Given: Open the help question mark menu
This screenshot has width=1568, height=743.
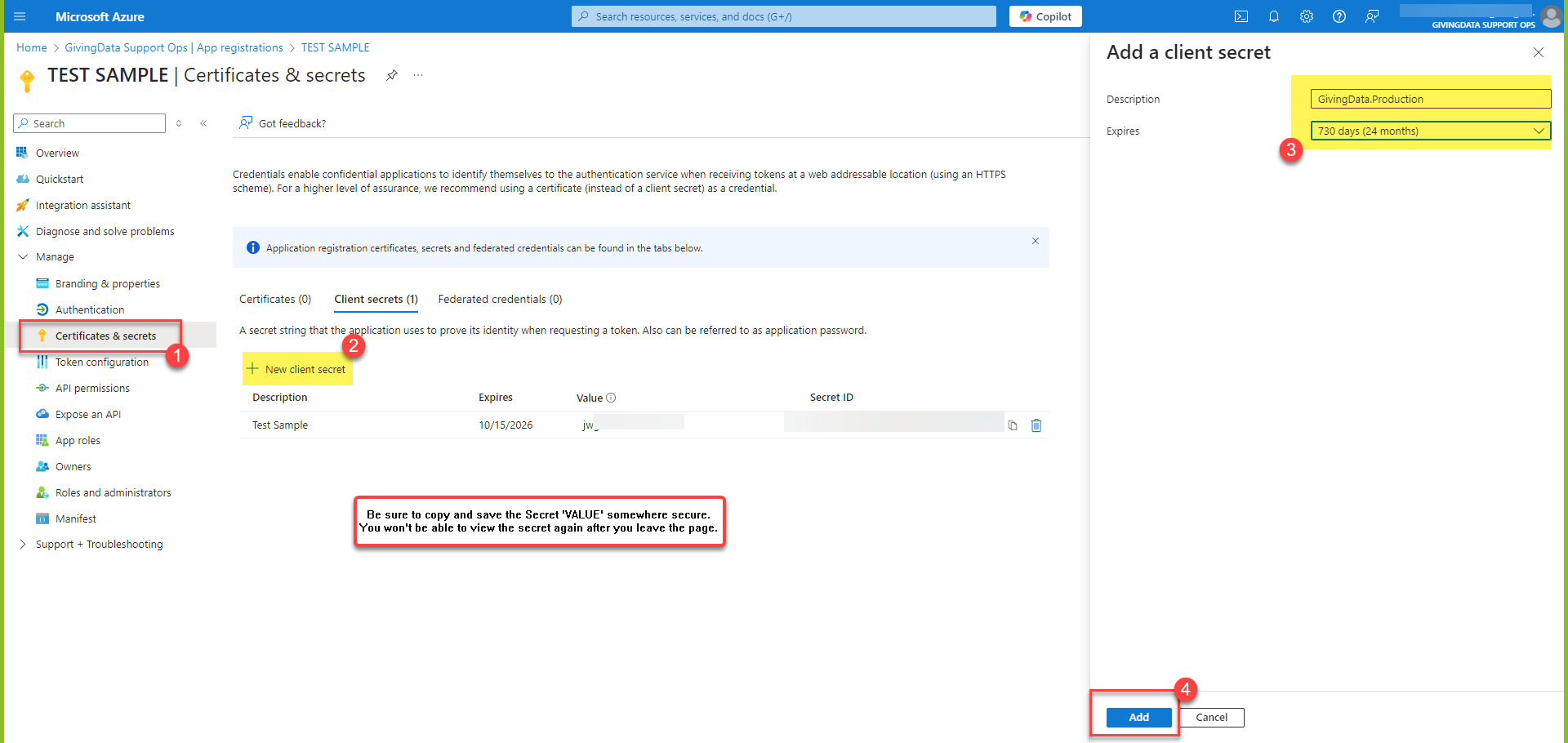Looking at the screenshot, I should pos(1339,16).
